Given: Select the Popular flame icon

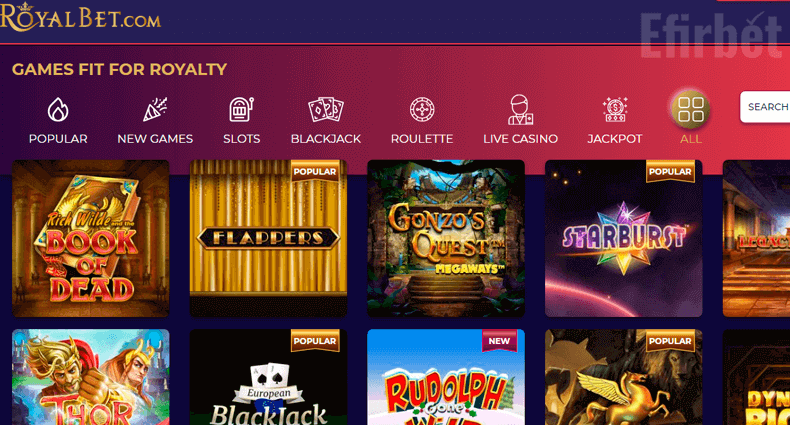Looking at the screenshot, I should 58,109.
